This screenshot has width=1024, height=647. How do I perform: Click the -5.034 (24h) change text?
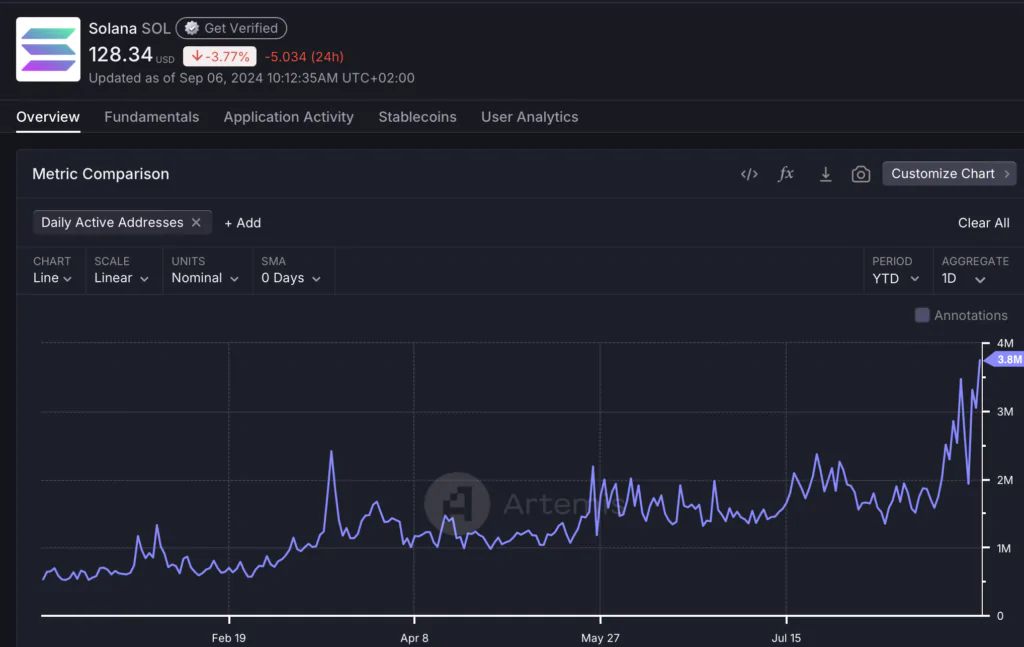coord(304,57)
